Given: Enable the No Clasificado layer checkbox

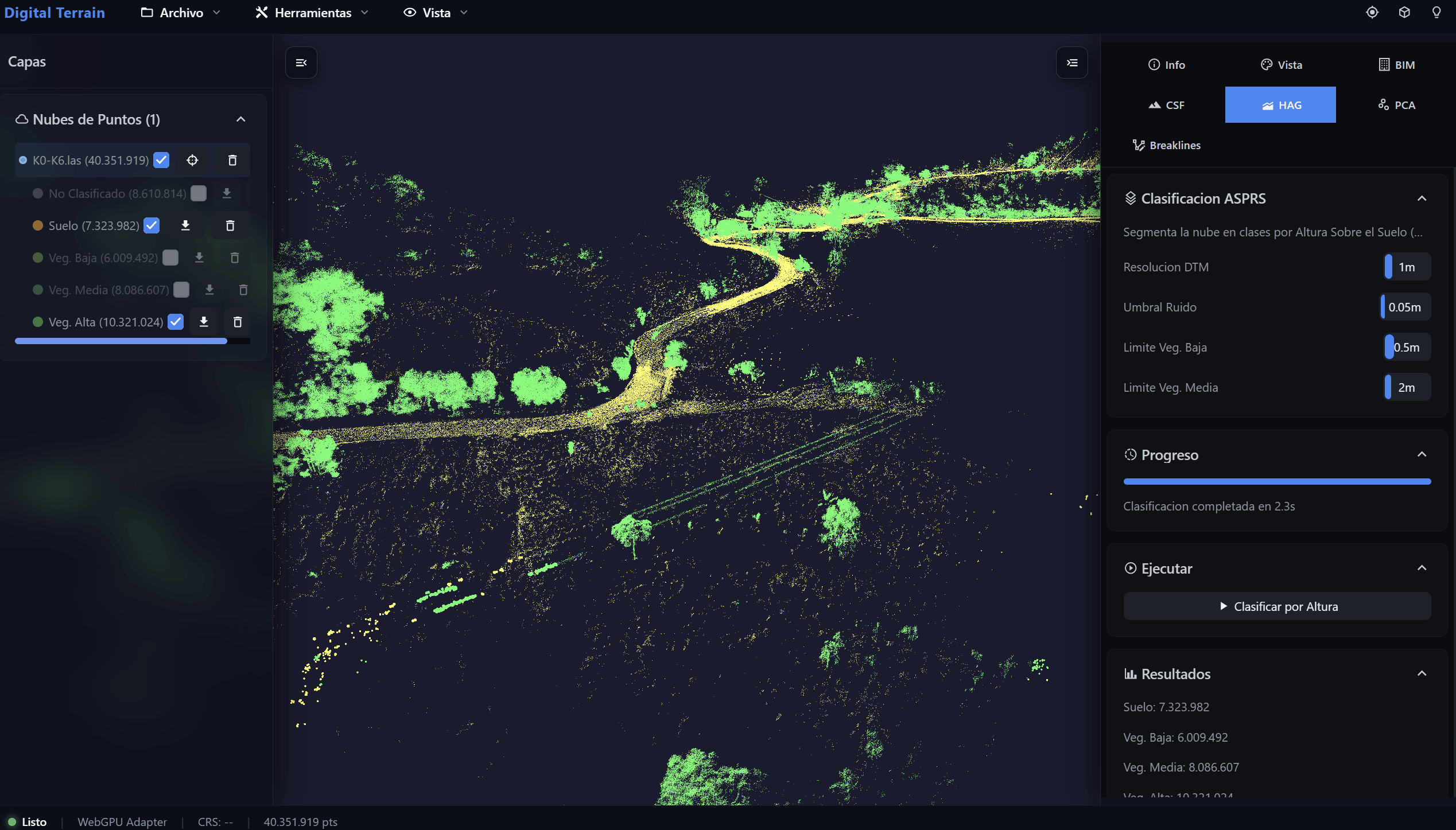Looking at the screenshot, I should click(x=199, y=193).
